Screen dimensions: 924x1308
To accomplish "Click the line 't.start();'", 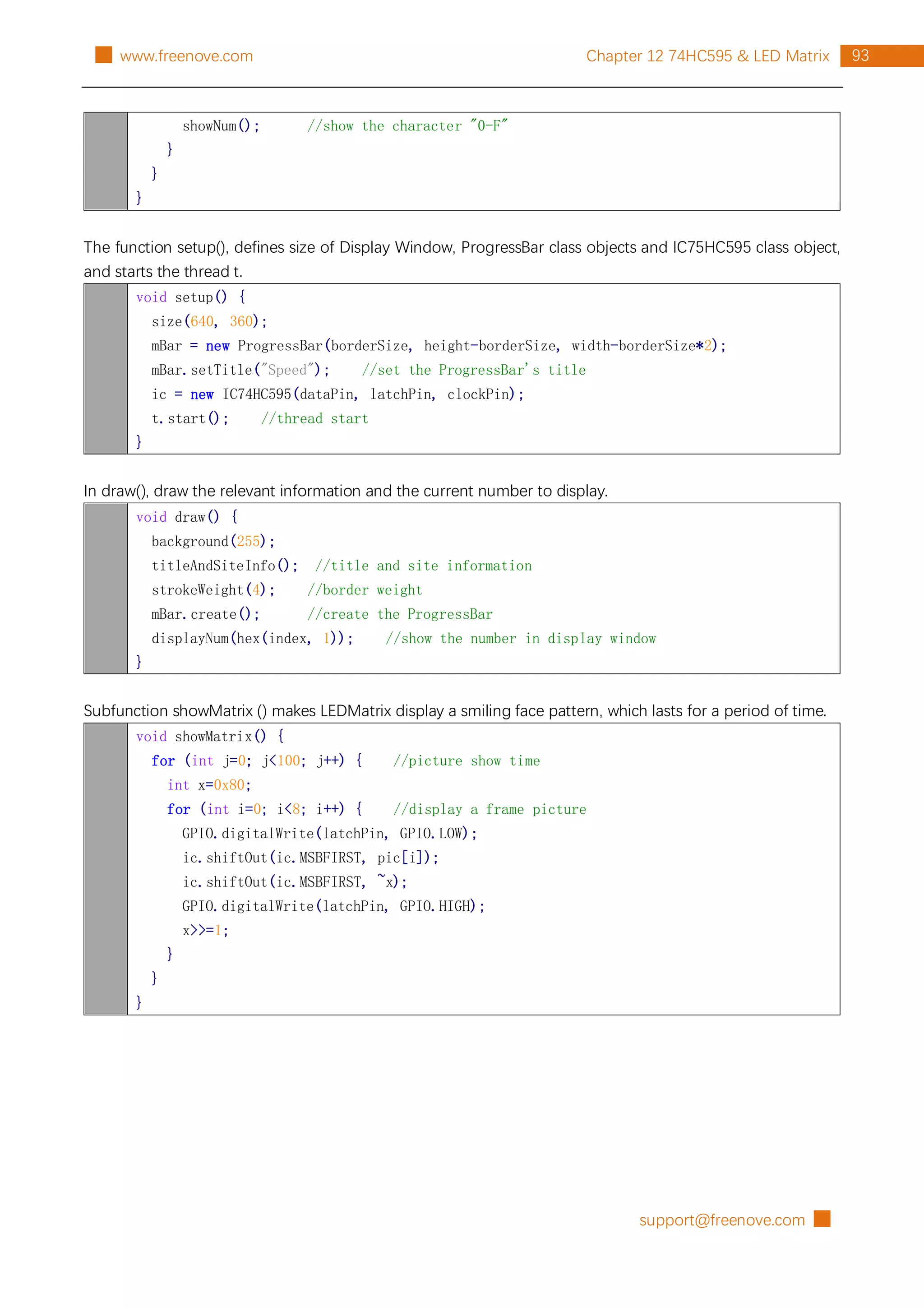I will pos(190,419).
